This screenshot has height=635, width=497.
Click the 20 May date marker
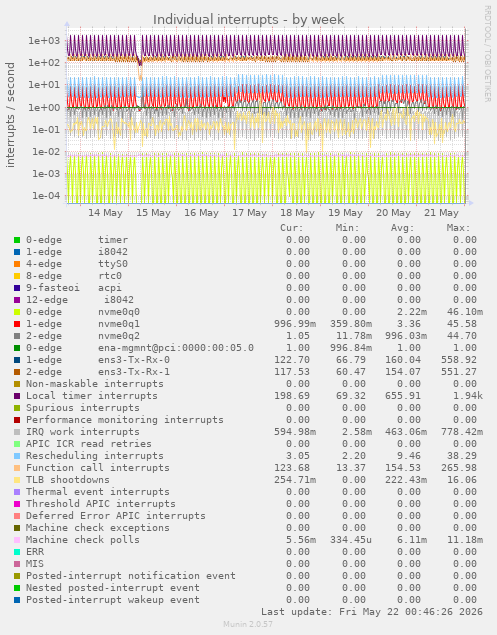pyautogui.click(x=393, y=213)
